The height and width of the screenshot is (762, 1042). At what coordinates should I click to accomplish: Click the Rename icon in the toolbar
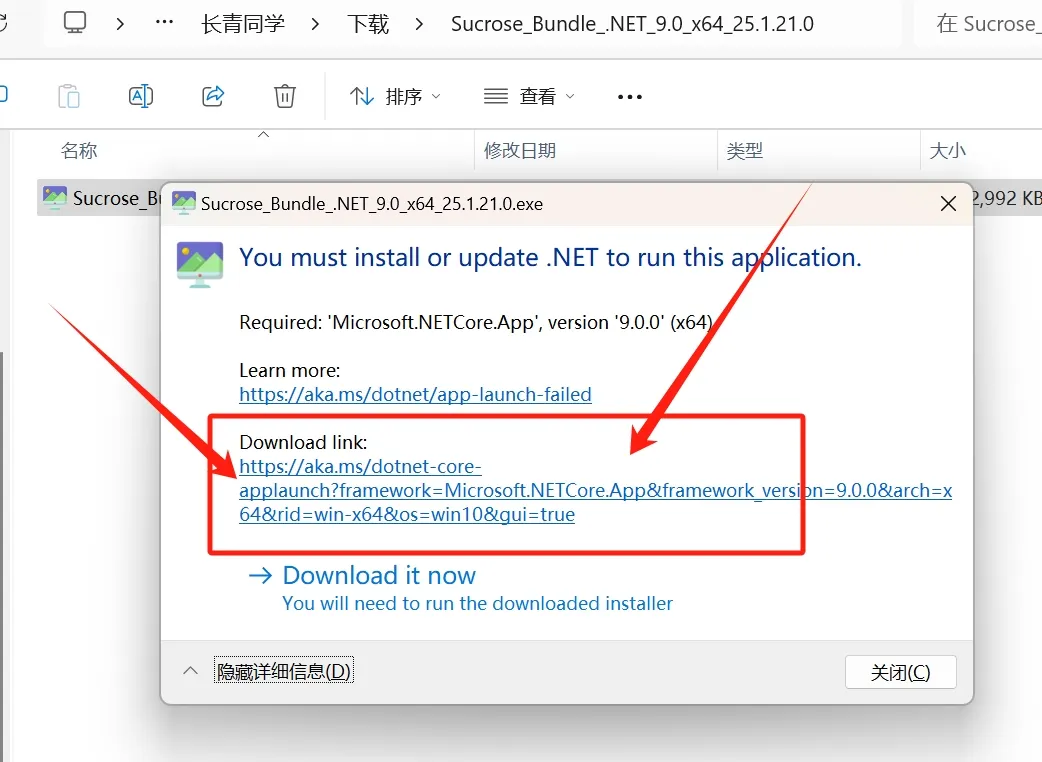(141, 96)
